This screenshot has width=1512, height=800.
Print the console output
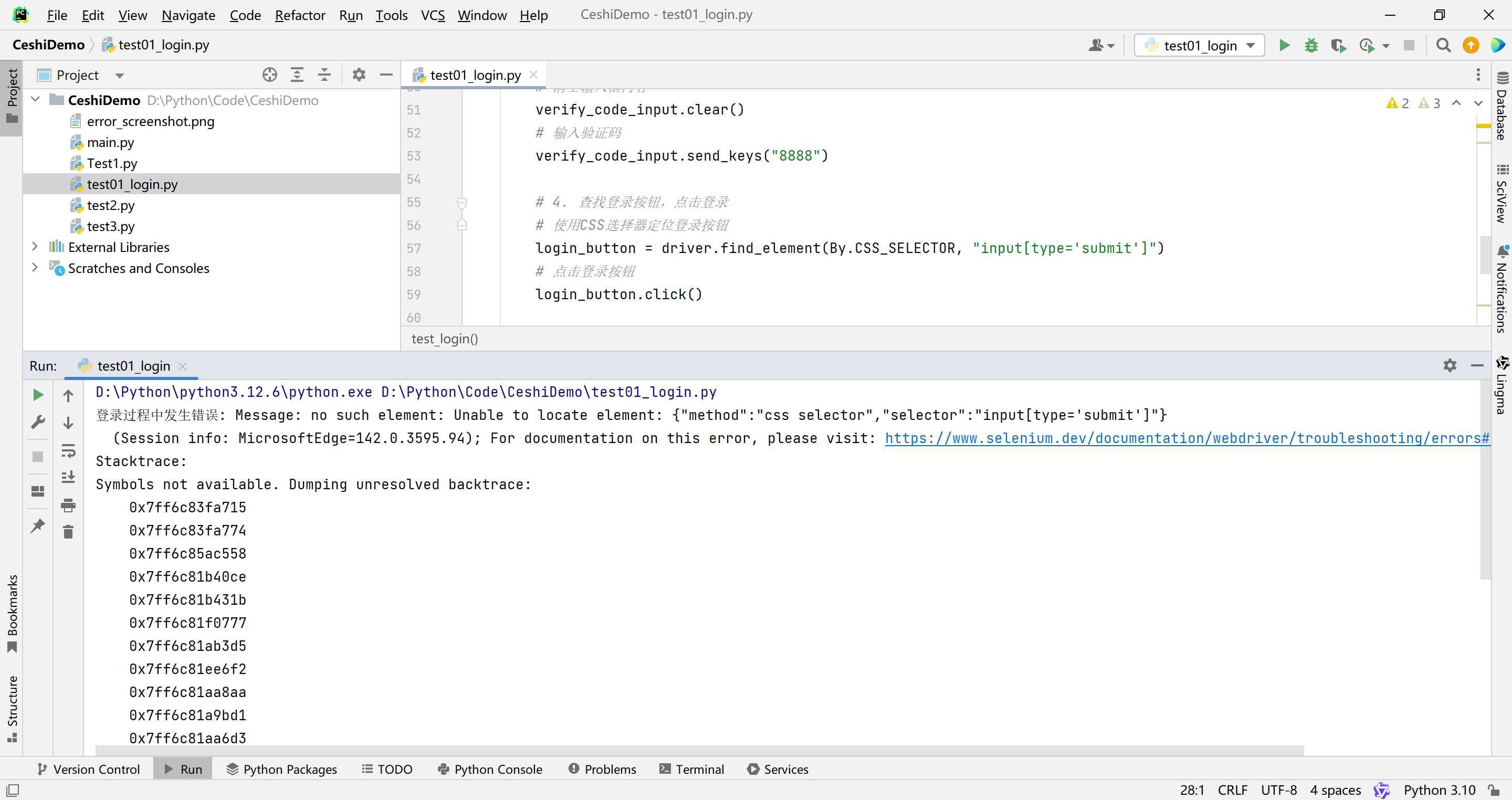[68, 505]
